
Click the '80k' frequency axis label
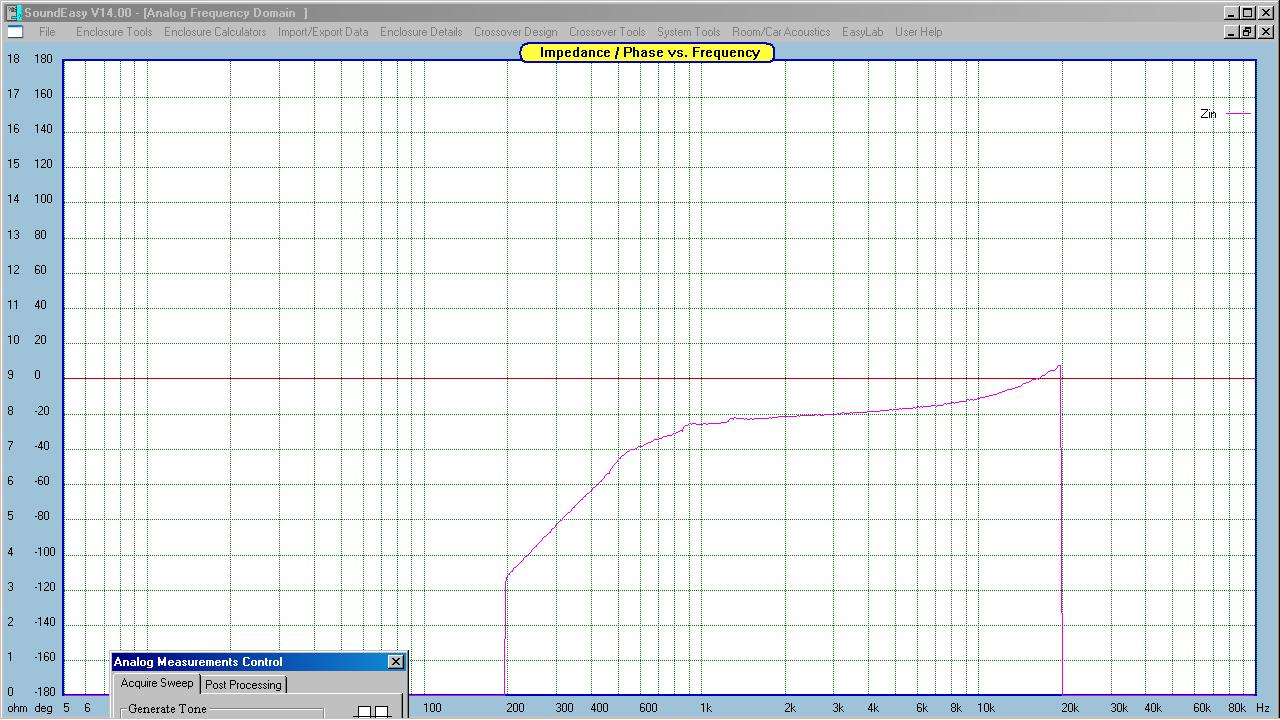pyautogui.click(x=1238, y=708)
